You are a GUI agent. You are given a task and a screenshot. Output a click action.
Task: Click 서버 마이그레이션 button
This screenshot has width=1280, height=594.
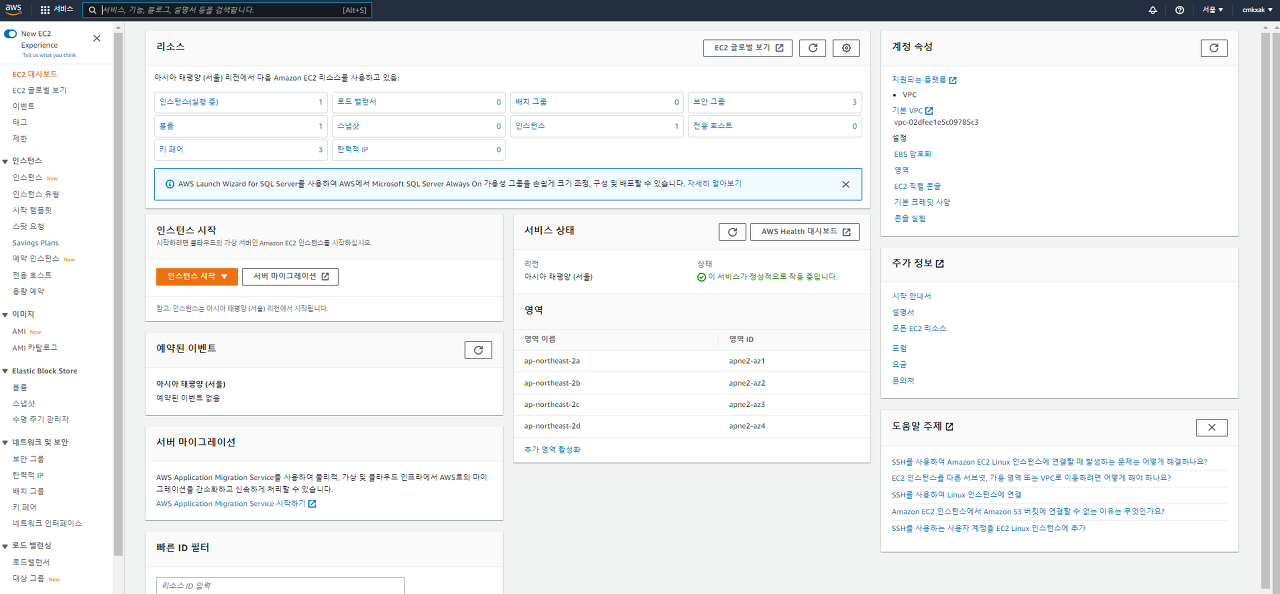290,276
